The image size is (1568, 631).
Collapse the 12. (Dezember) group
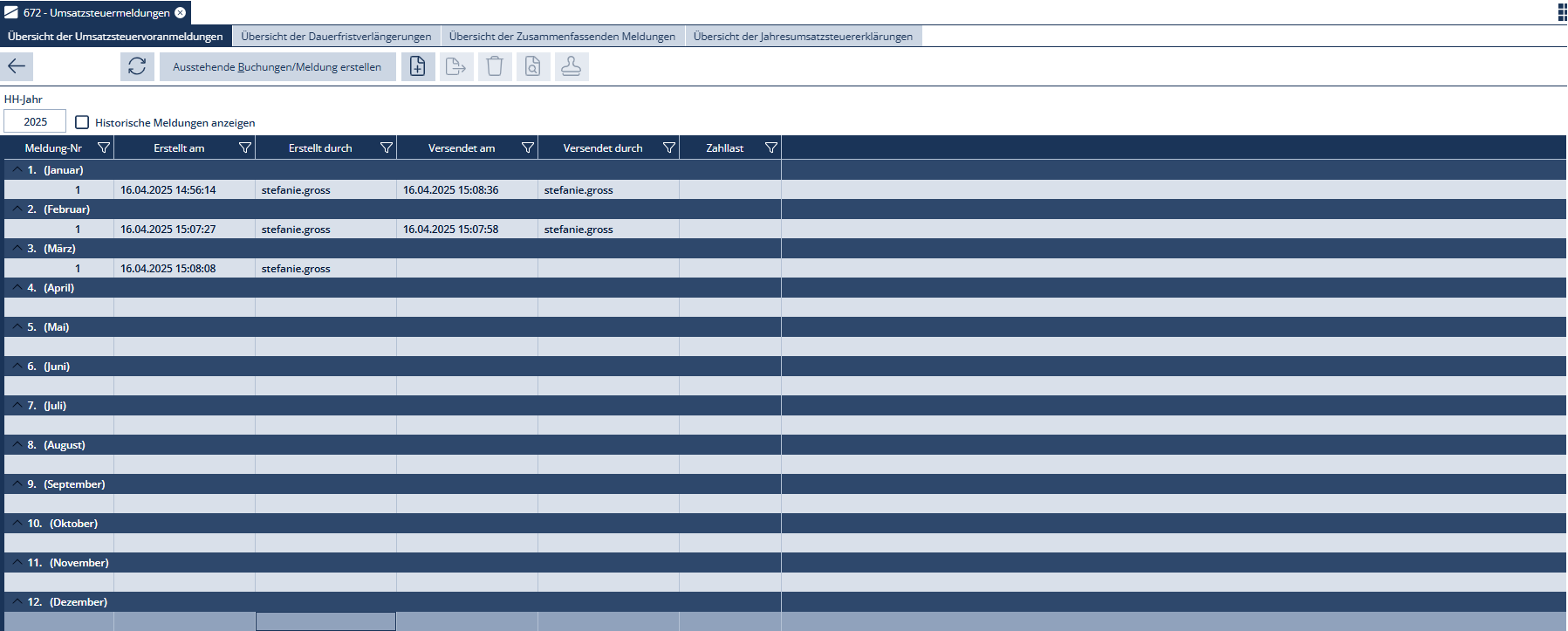(17, 601)
